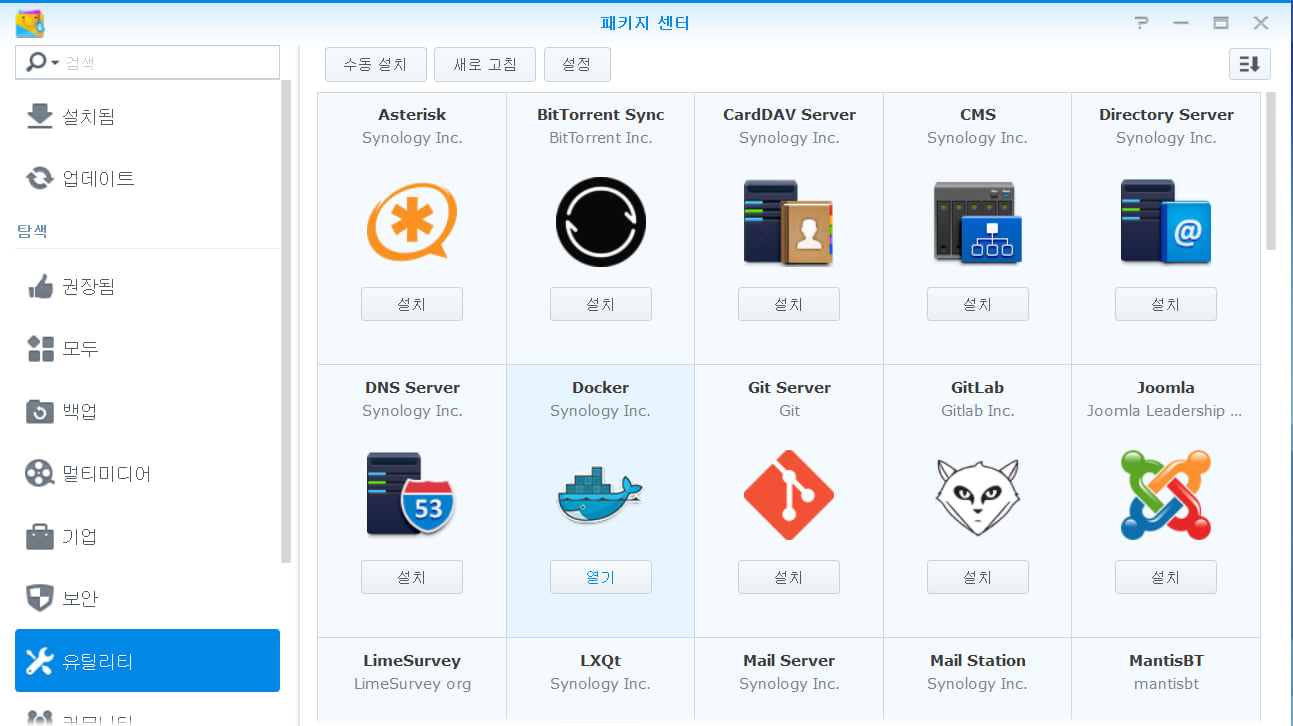Open the Directory Server package icon
Screen dimensions: 1293x726
coord(1166,222)
